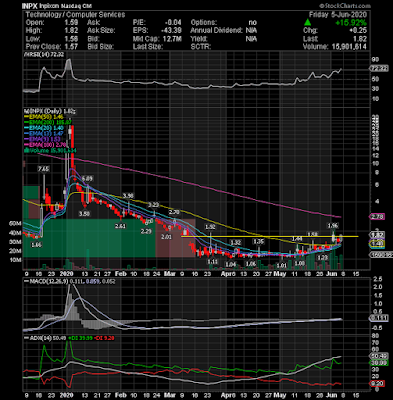
Task: Click the 1.66 price low label
Action: coord(36,245)
